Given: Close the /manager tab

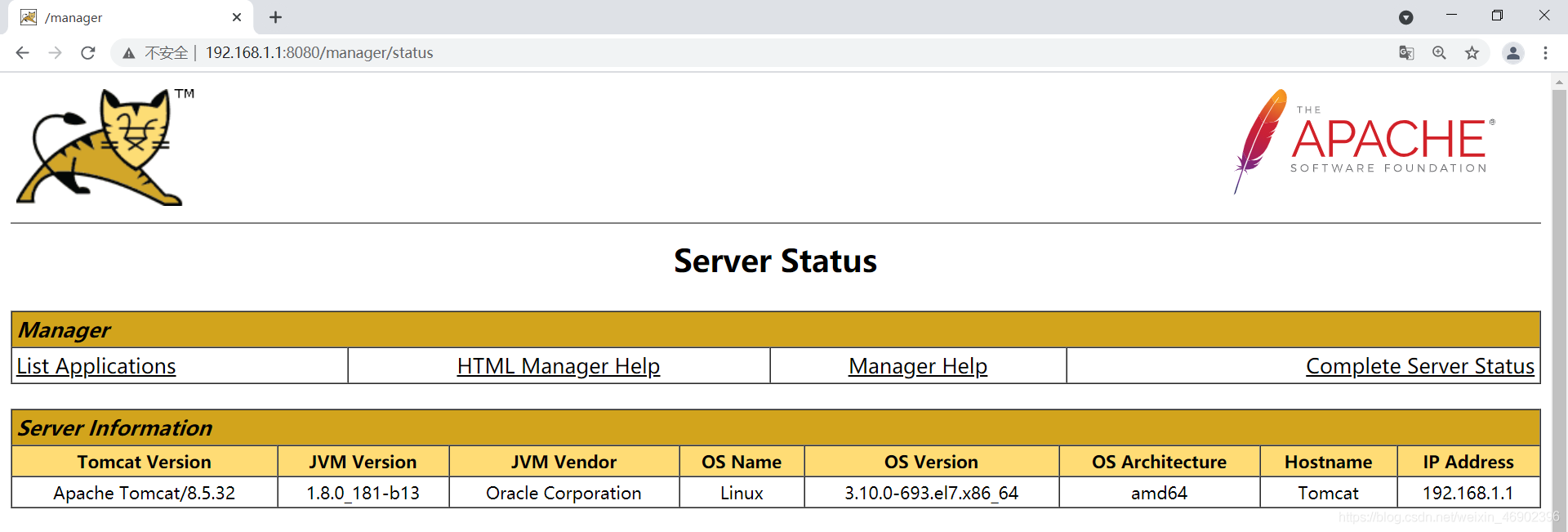Looking at the screenshot, I should [237, 17].
